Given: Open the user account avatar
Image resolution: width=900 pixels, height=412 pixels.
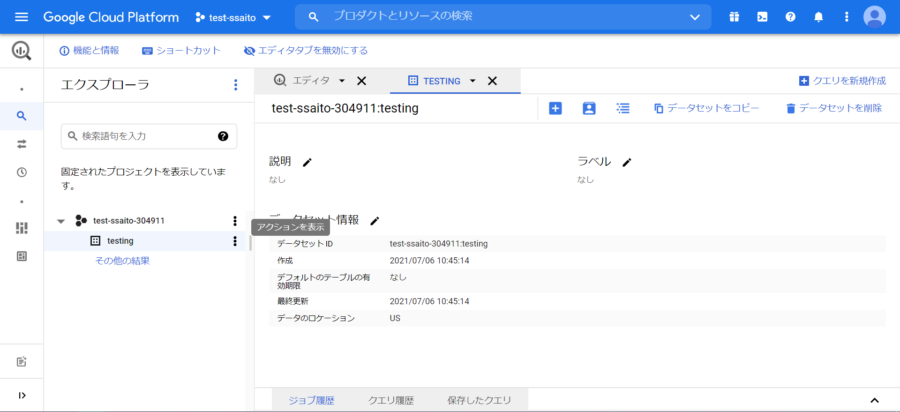Looking at the screenshot, I should click(x=874, y=17).
